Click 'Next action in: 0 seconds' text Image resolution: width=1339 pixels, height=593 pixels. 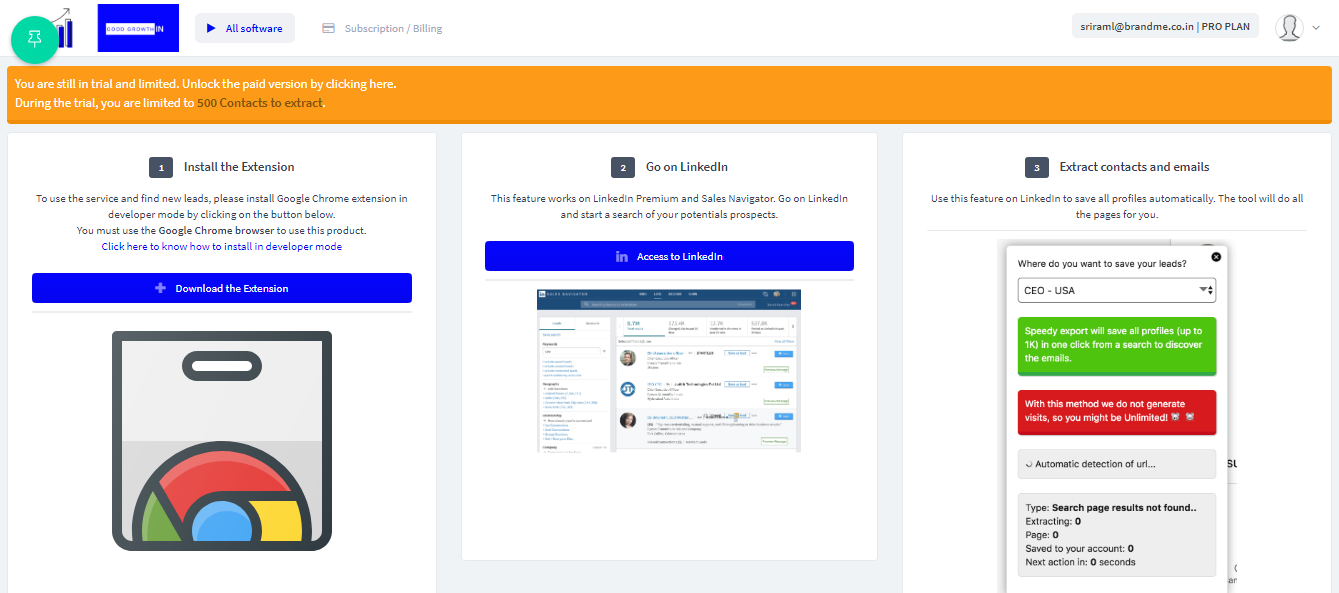point(1081,562)
